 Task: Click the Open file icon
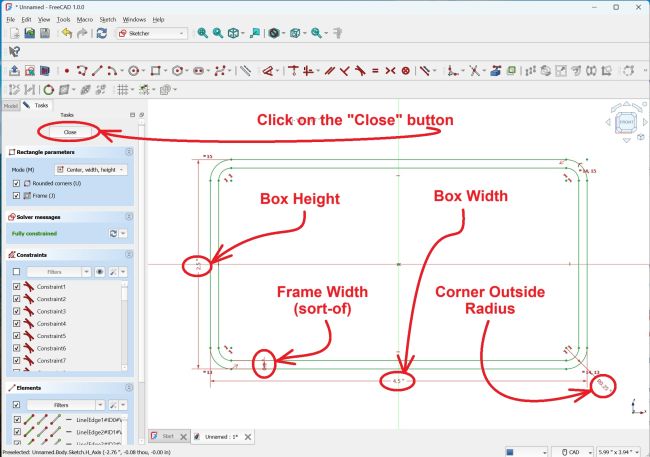29,33
